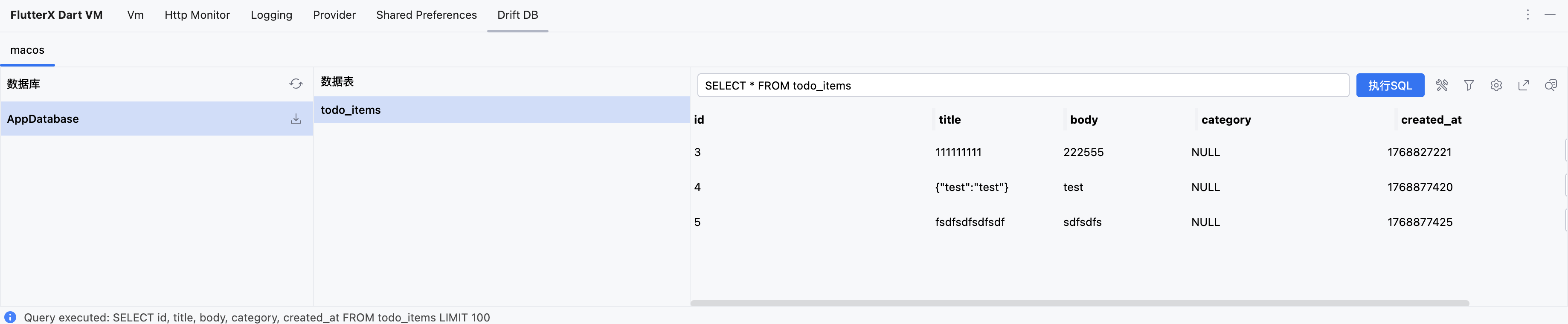
Task: Click the magnifier search-log icon
Action: (1551, 85)
